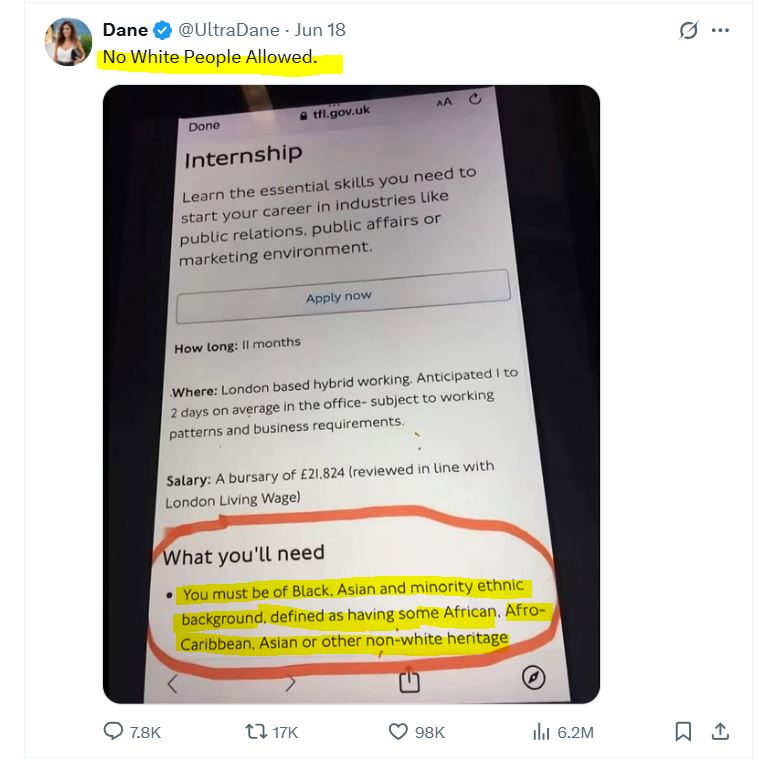Screen dimensions: 759x759
Task: Click the display name Dane
Action: [x=125, y=30]
